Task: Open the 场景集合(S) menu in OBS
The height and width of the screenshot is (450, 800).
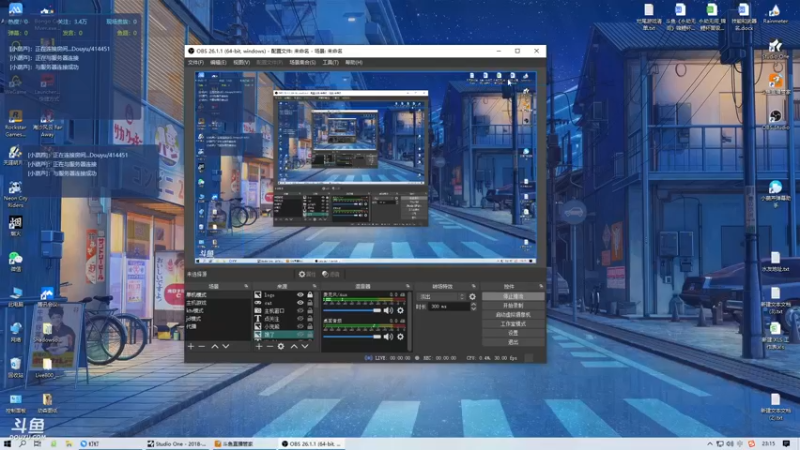Action: click(303, 62)
